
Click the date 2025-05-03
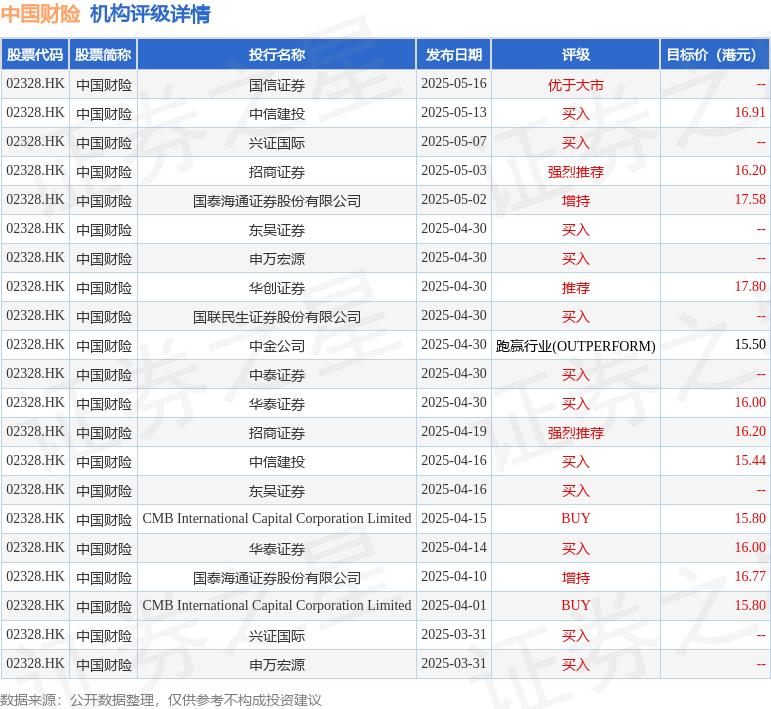[x=454, y=171]
